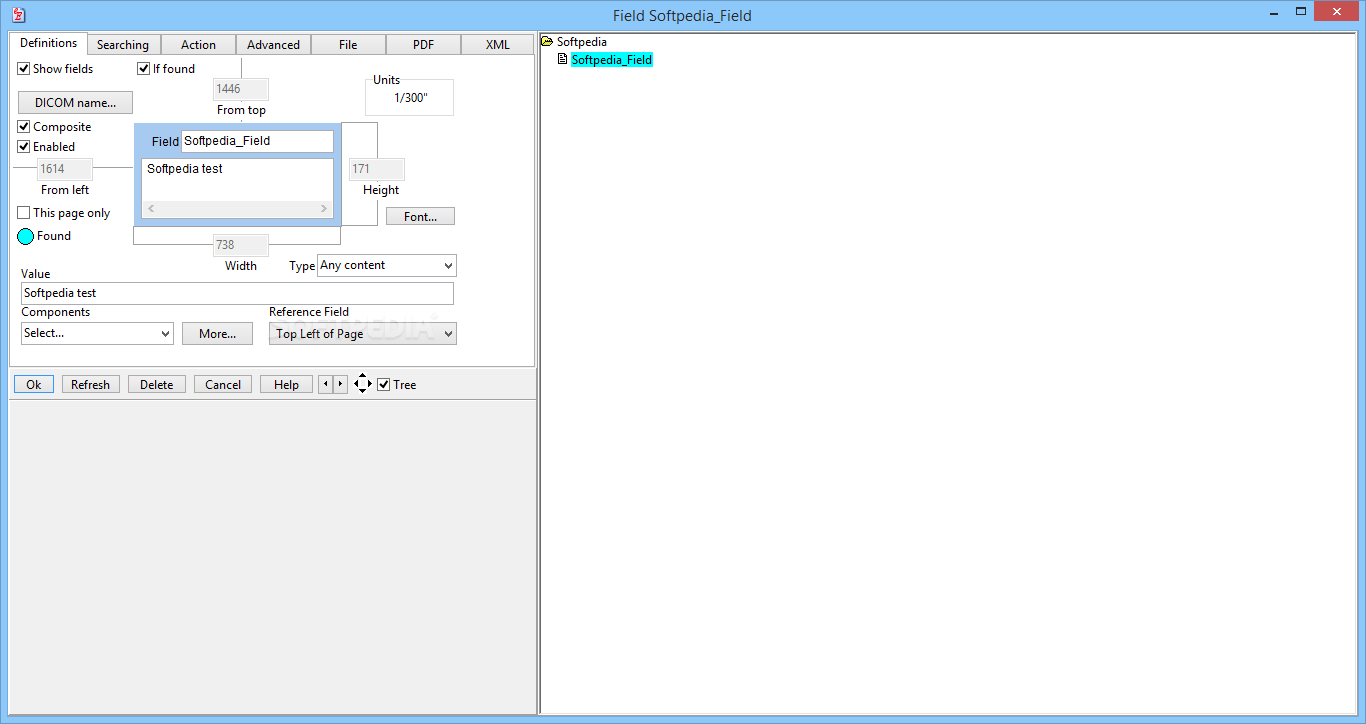1366x724 pixels.
Task: Open the File tab
Action: (x=348, y=45)
